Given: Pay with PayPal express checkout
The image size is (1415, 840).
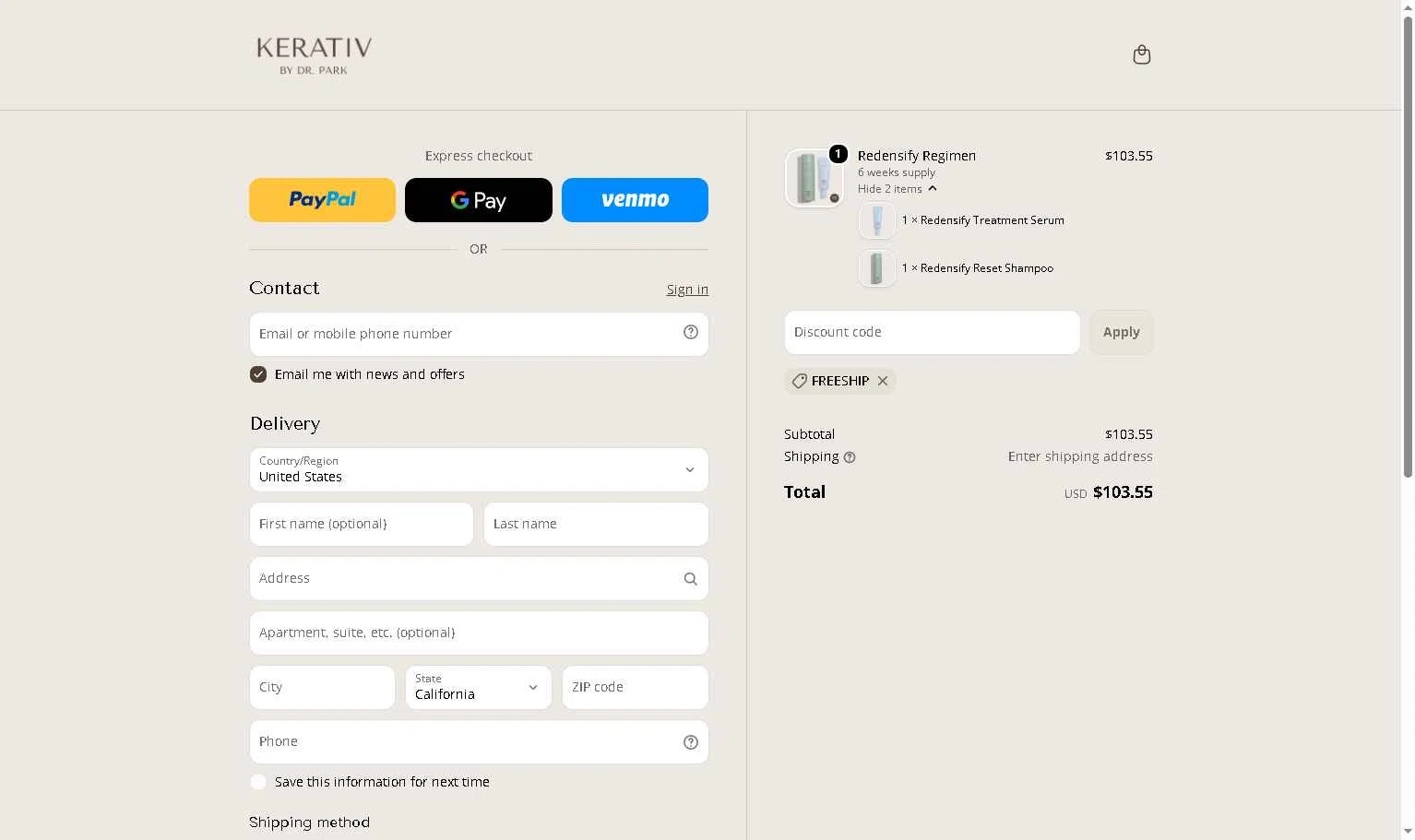Looking at the screenshot, I should pyautogui.click(x=322, y=200).
